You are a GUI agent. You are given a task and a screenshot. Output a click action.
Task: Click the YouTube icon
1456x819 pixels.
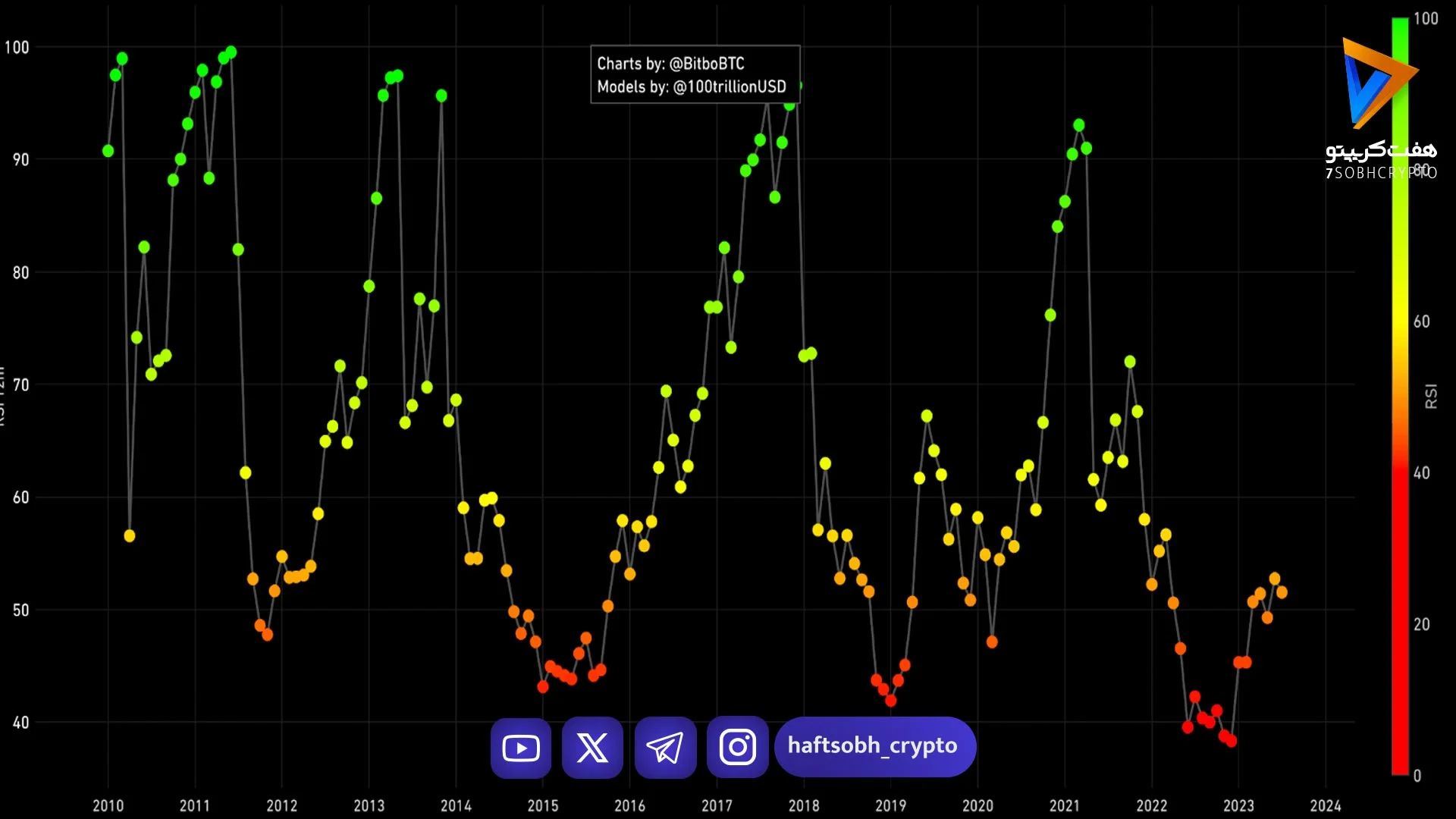click(521, 748)
